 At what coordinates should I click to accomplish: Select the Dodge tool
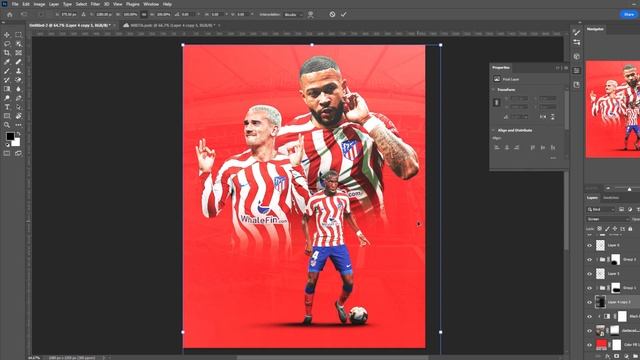click(x=7, y=98)
